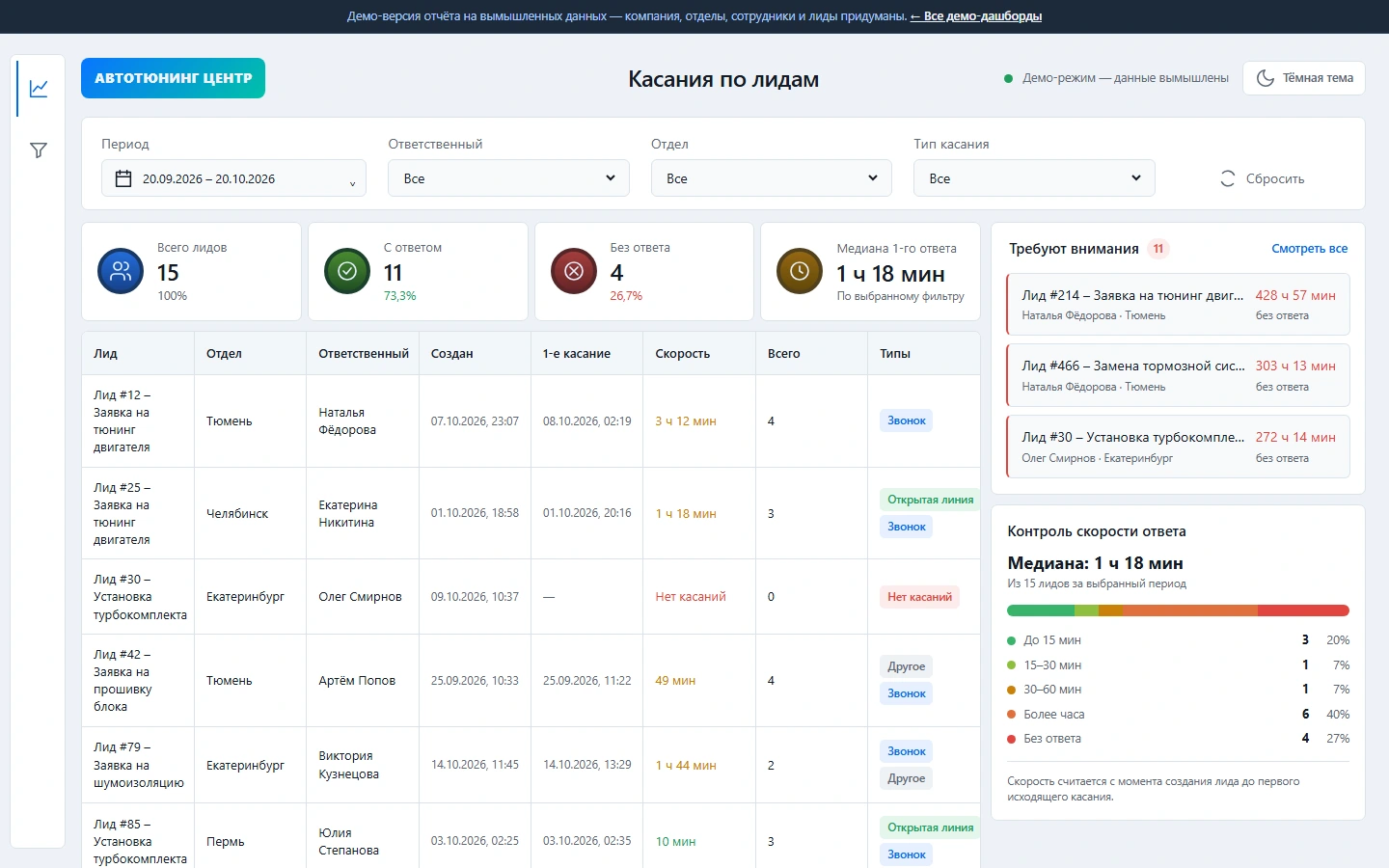The height and width of the screenshot is (868, 1389).
Task: Open the Отдел dropdown filter
Action: (772, 178)
